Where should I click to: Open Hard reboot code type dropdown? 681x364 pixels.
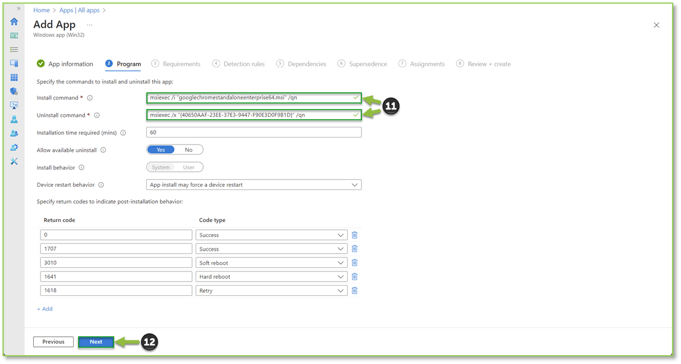click(x=271, y=277)
